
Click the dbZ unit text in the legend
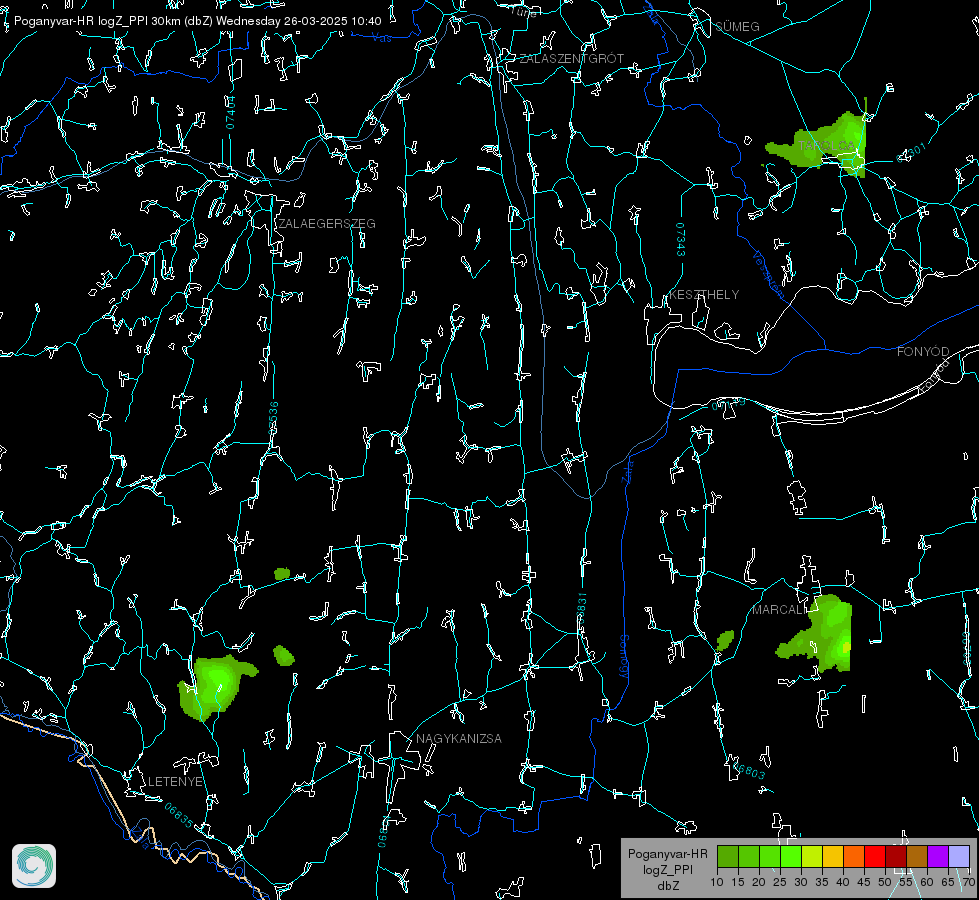coord(668,886)
